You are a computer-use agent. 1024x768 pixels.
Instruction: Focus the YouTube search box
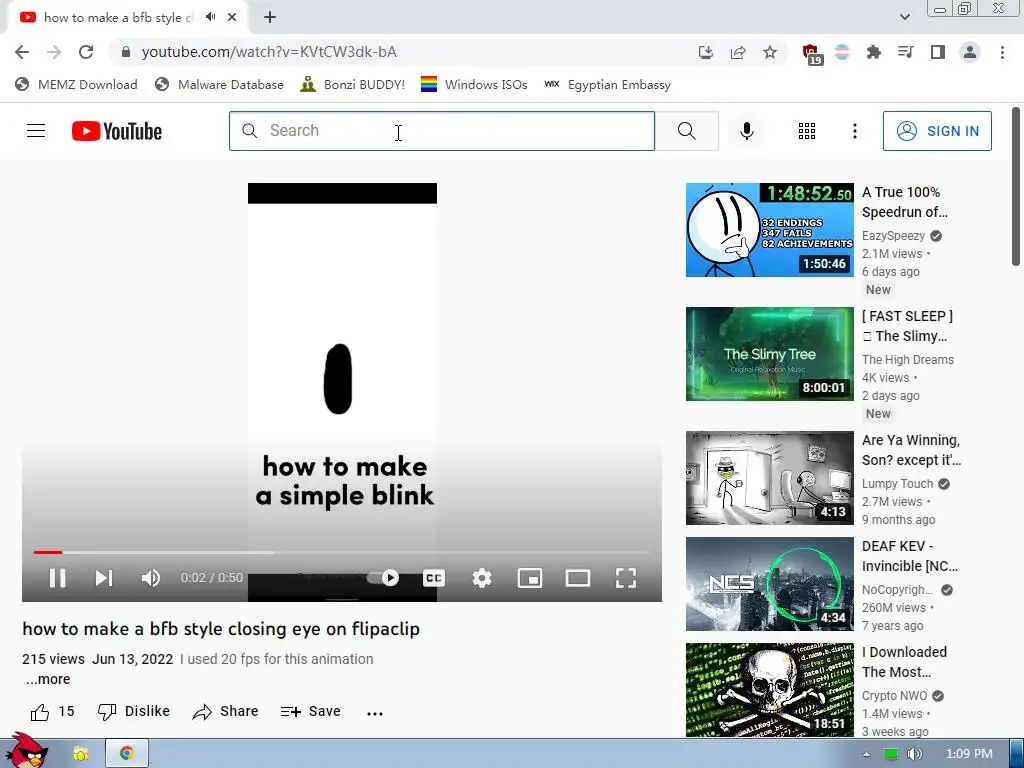coord(442,131)
